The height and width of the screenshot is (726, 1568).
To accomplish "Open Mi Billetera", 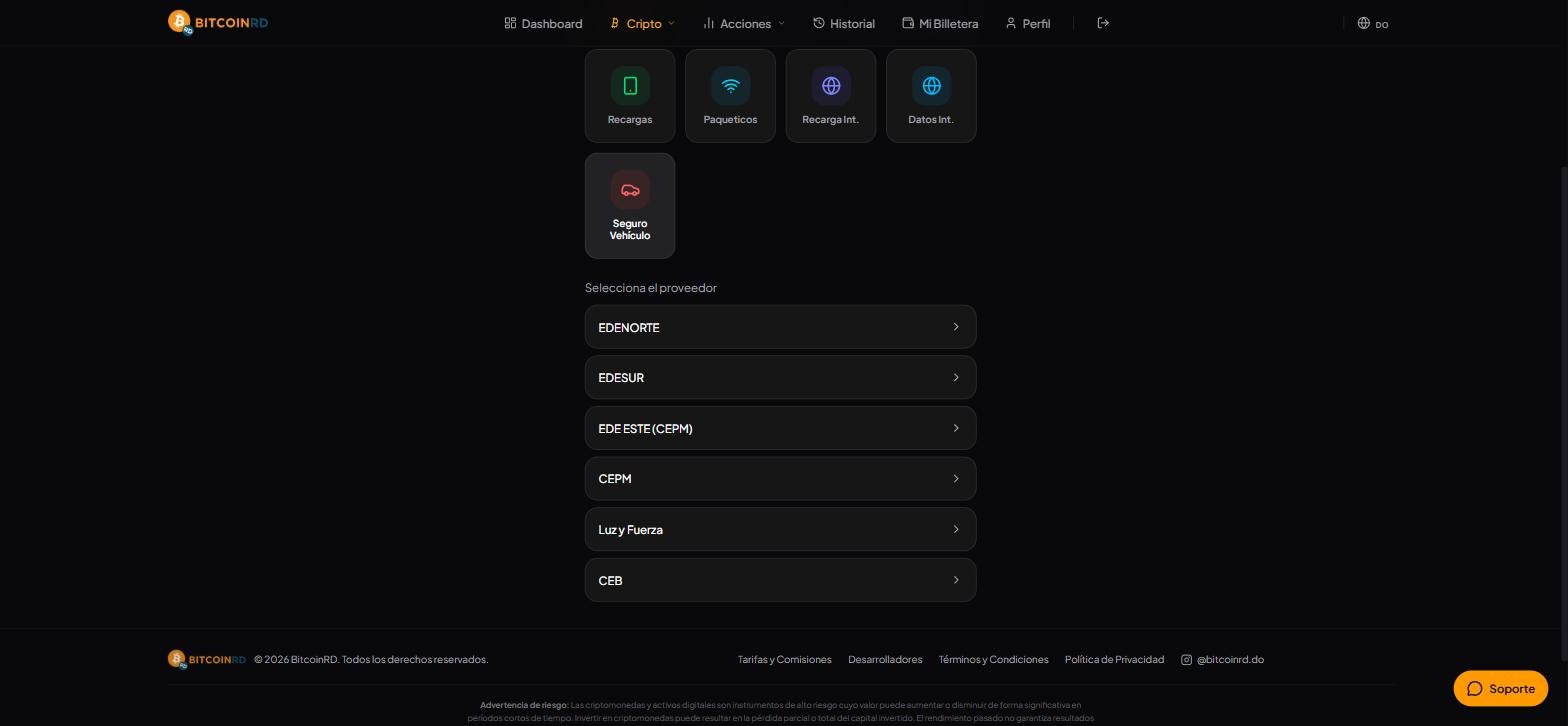I will tap(940, 23).
